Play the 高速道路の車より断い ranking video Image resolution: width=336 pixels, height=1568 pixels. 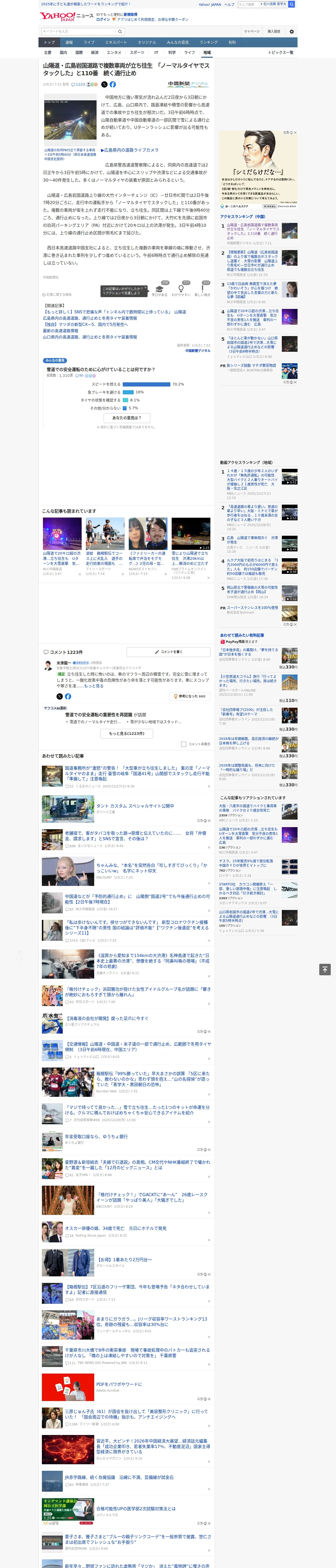(x=290, y=512)
